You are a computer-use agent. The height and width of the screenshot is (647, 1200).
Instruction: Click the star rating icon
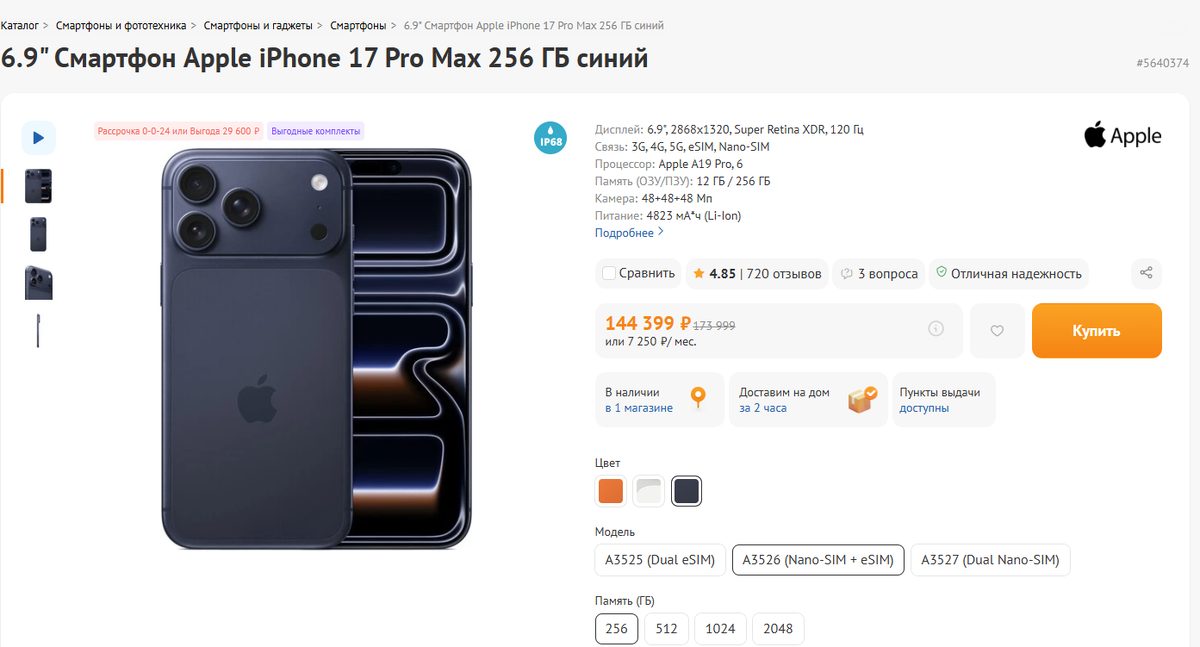pyautogui.click(x=698, y=272)
